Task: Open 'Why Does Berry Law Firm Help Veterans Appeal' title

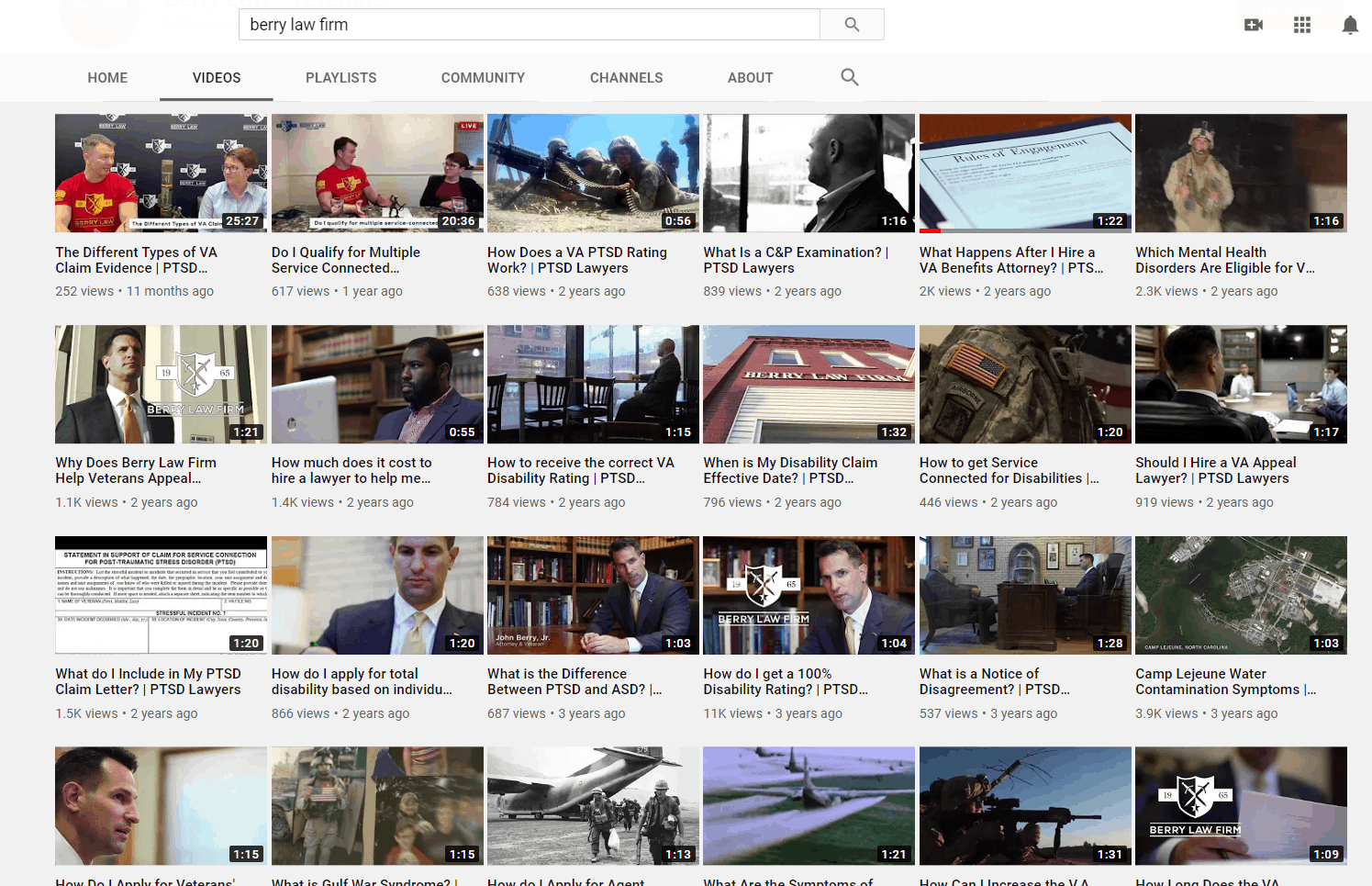Action: 136,471
